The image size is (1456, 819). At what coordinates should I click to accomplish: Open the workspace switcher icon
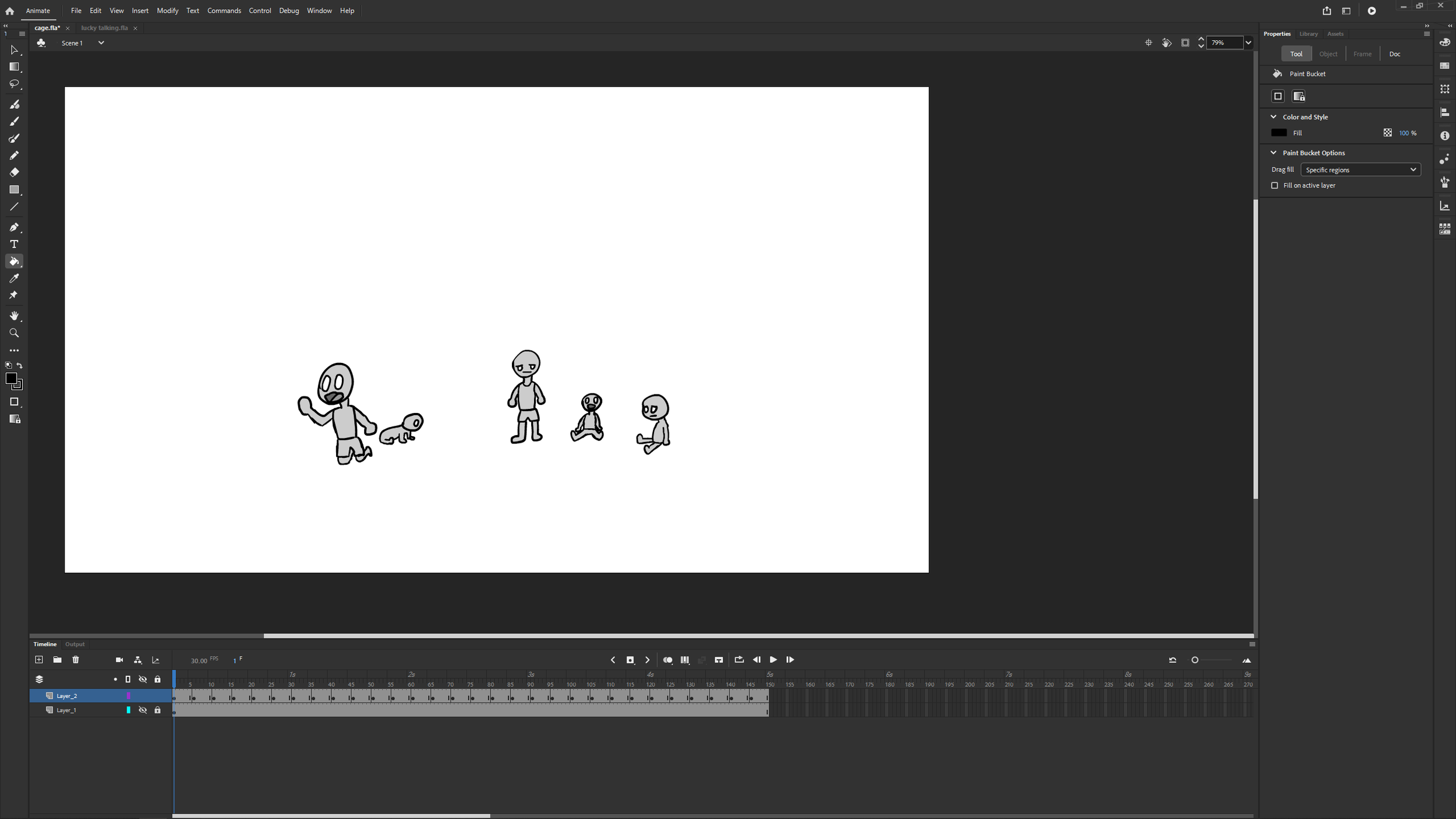pyautogui.click(x=1346, y=10)
